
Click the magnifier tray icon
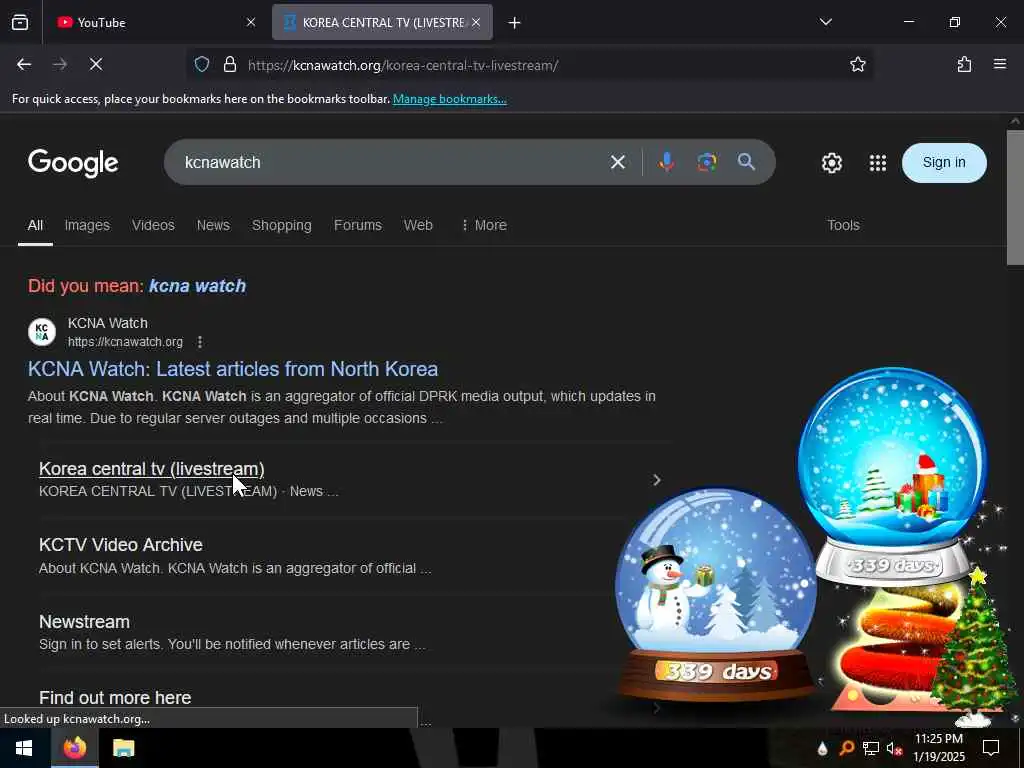click(x=847, y=748)
